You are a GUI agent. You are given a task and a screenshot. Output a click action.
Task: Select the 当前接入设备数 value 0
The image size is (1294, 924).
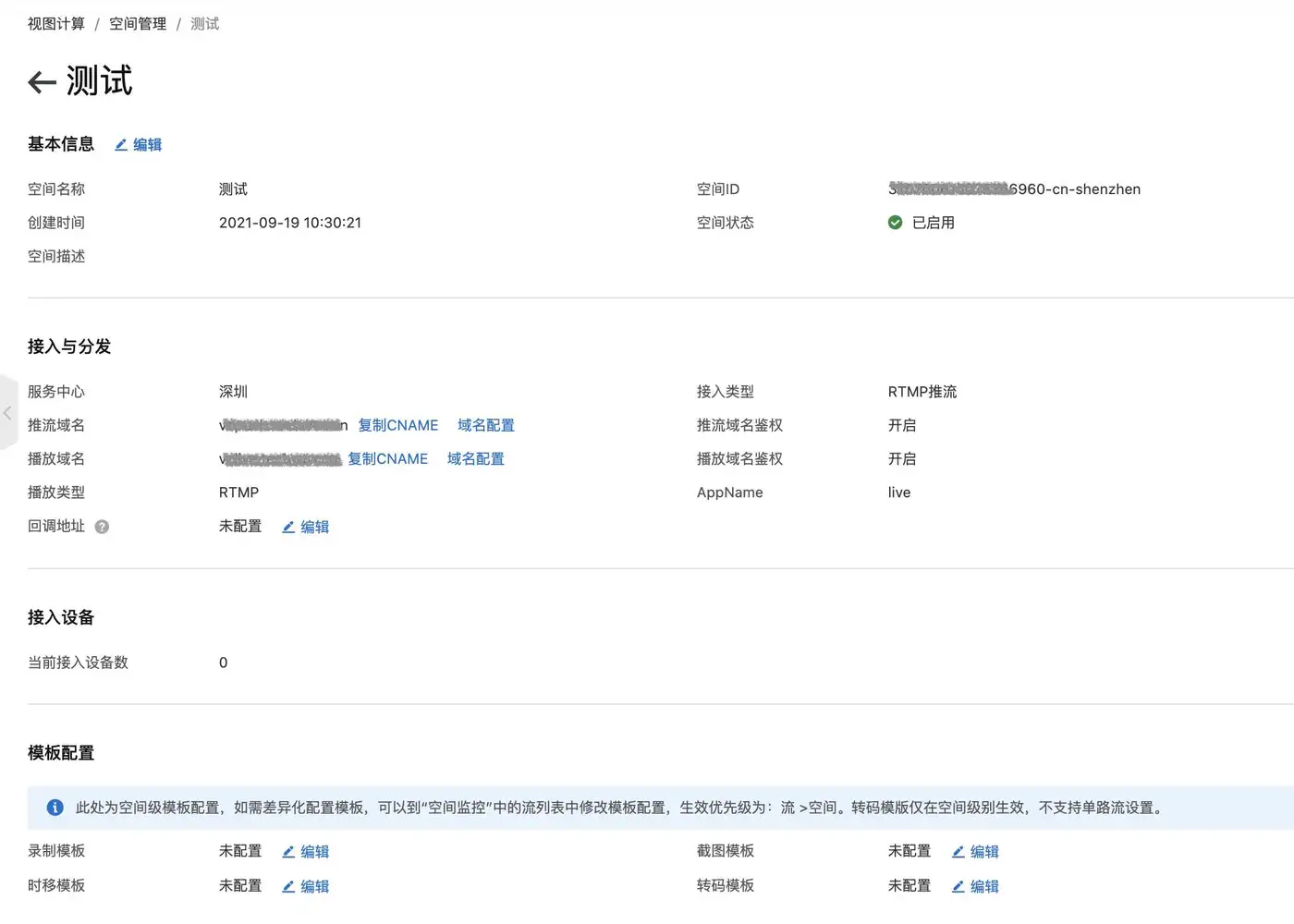click(223, 663)
